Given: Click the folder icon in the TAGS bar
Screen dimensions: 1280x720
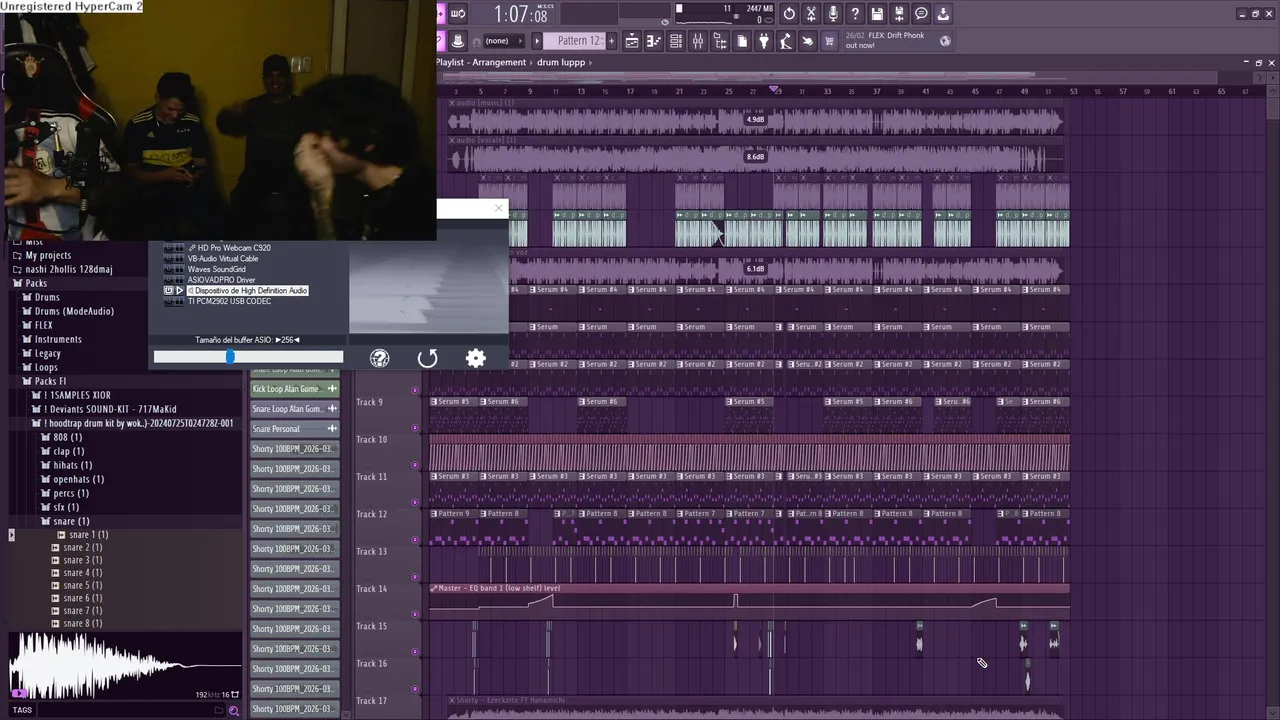Looking at the screenshot, I should 219,711.
